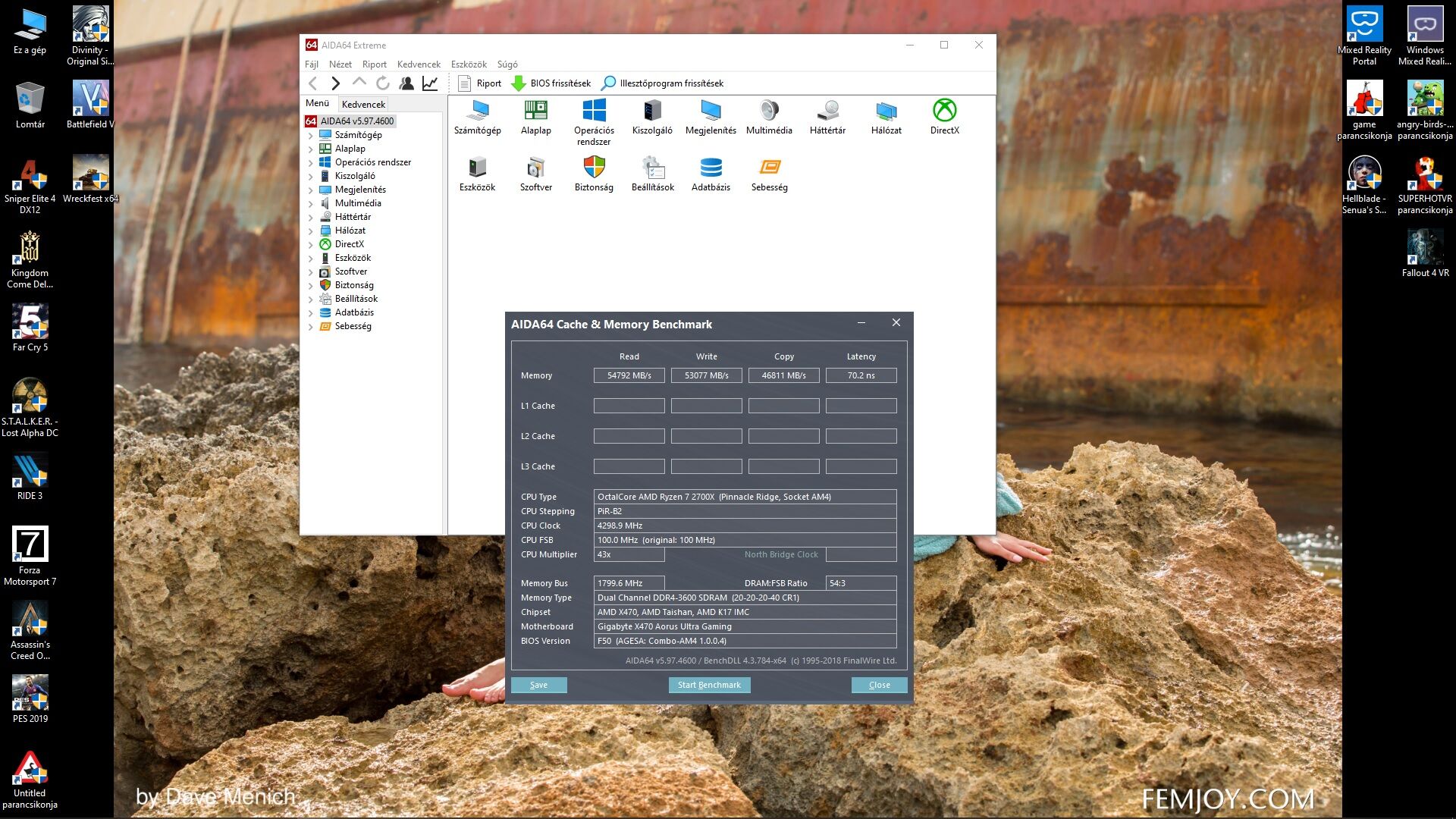Click the CPU Type value field
Screen dimensions: 1456x819
[x=745, y=497]
